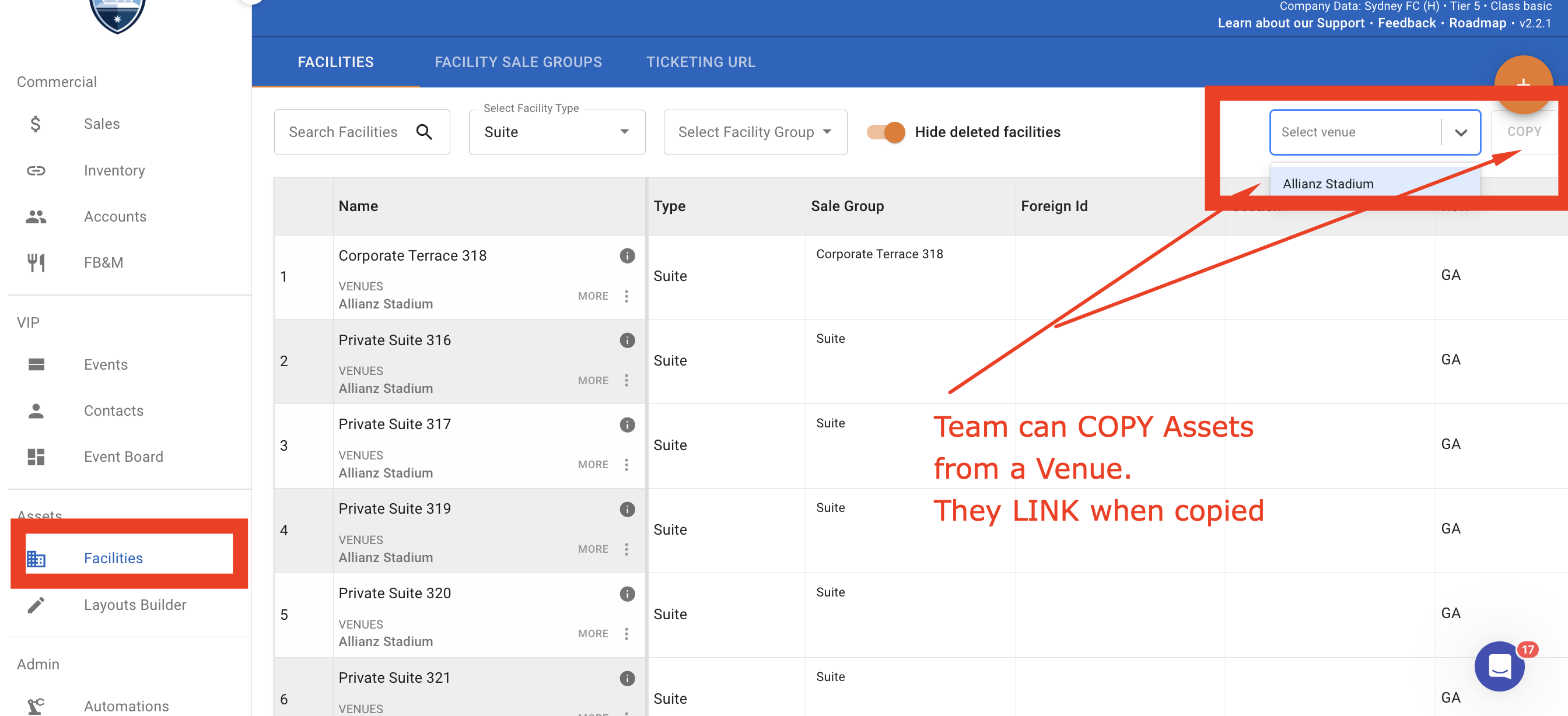Open the Select Facility Type dropdown
The height and width of the screenshot is (716, 1568).
(556, 132)
